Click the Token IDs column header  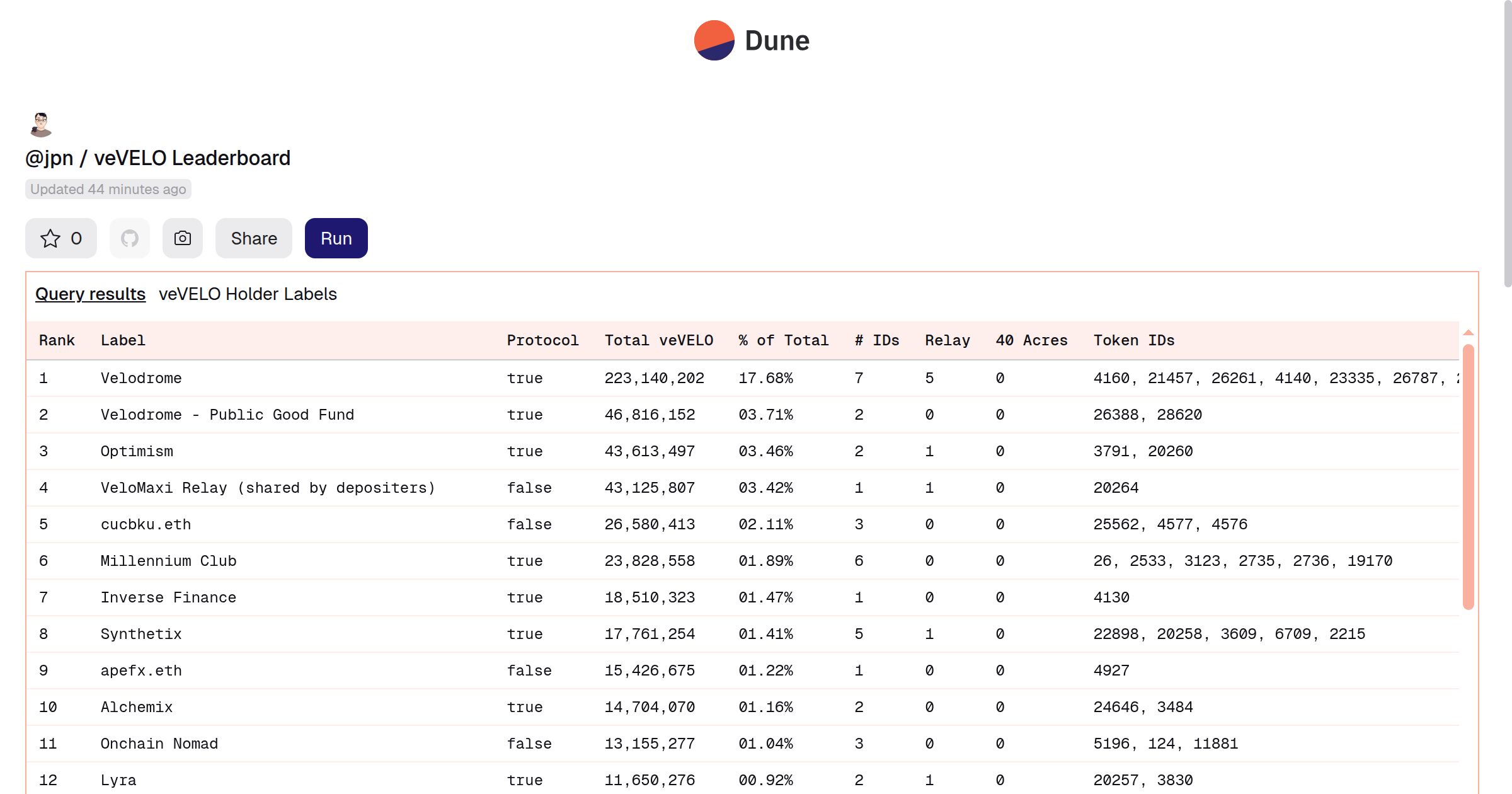click(x=1133, y=340)
